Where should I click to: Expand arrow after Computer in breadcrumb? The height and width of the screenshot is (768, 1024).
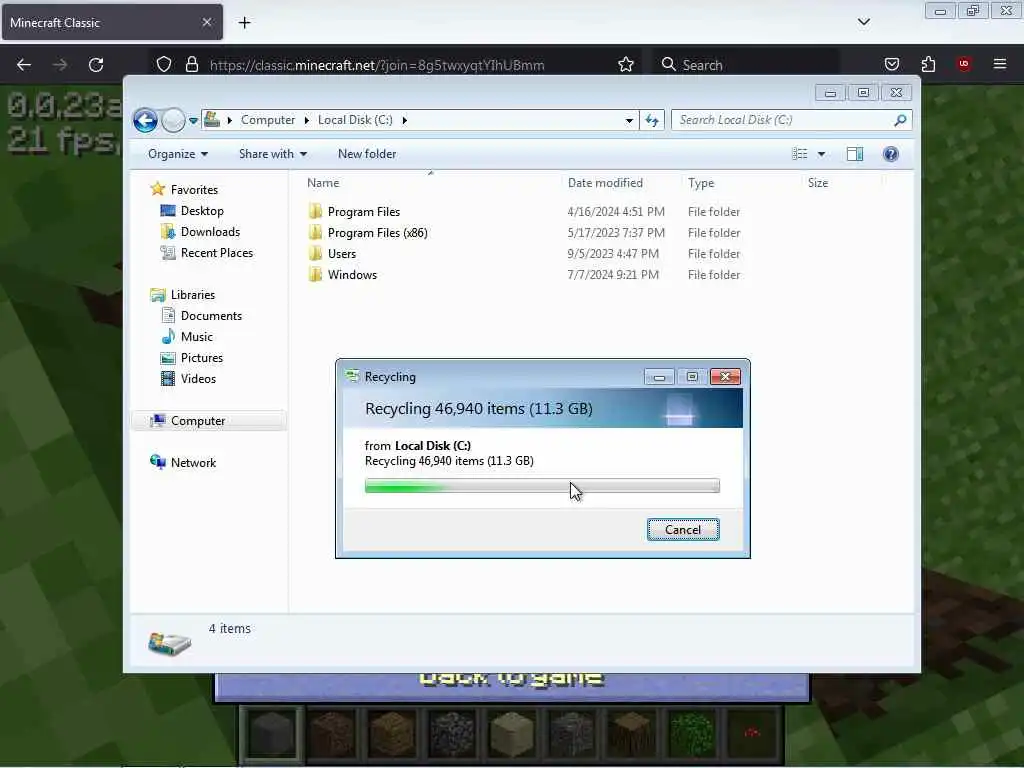pos(306,120)
